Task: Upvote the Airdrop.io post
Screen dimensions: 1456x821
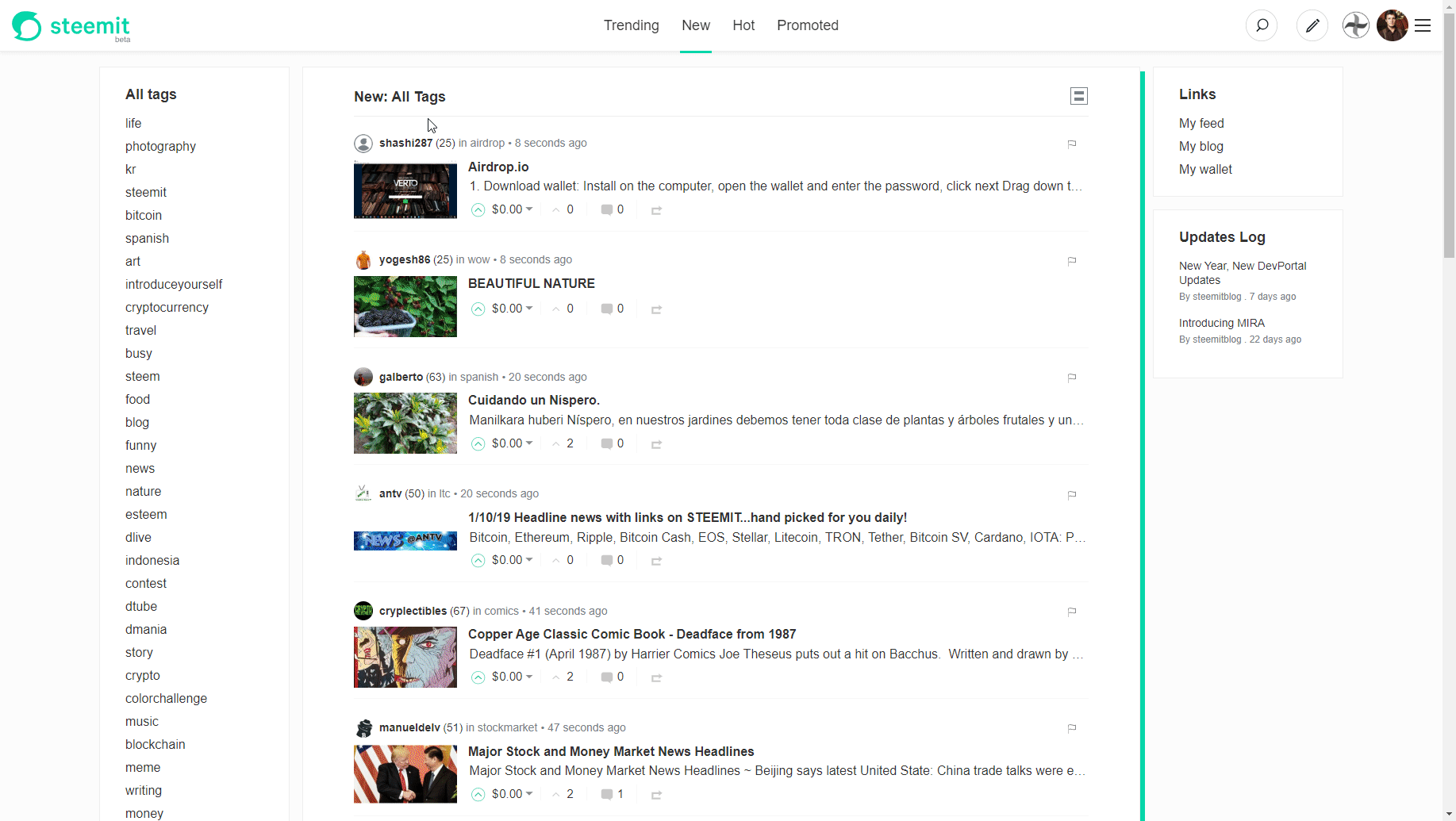Action: coord(478,210)
